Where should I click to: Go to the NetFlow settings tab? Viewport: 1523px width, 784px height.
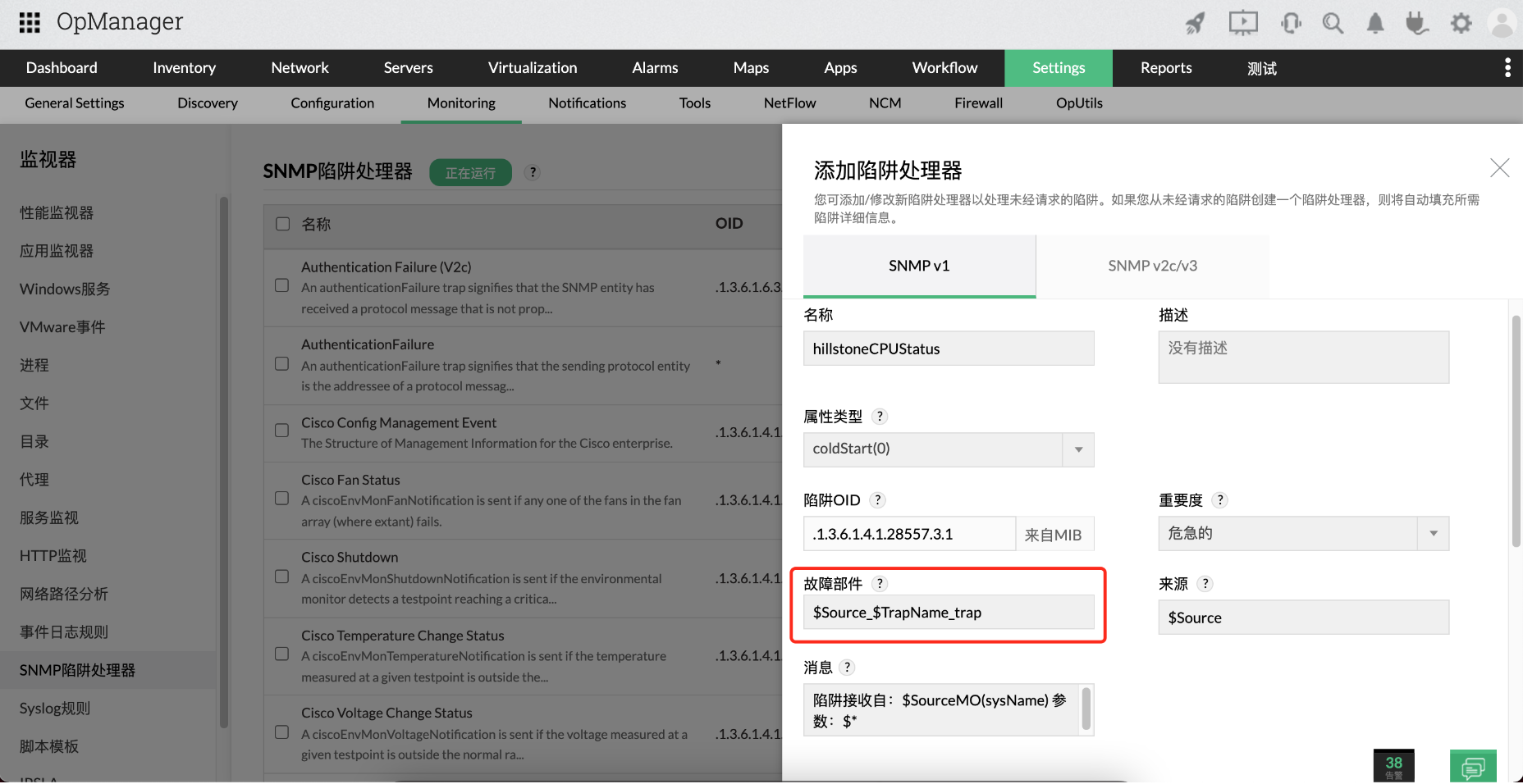point(790,103)
